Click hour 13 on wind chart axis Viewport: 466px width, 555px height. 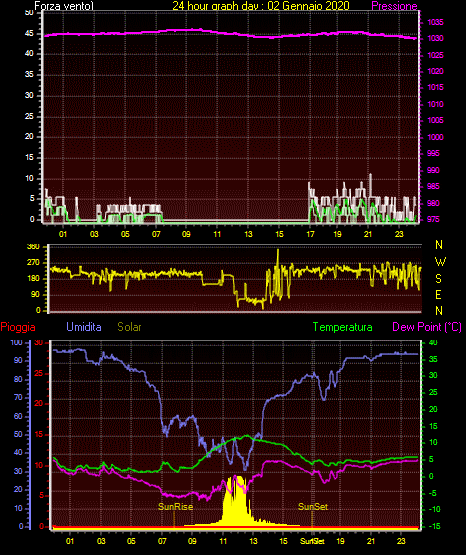[x=248, y=234]
